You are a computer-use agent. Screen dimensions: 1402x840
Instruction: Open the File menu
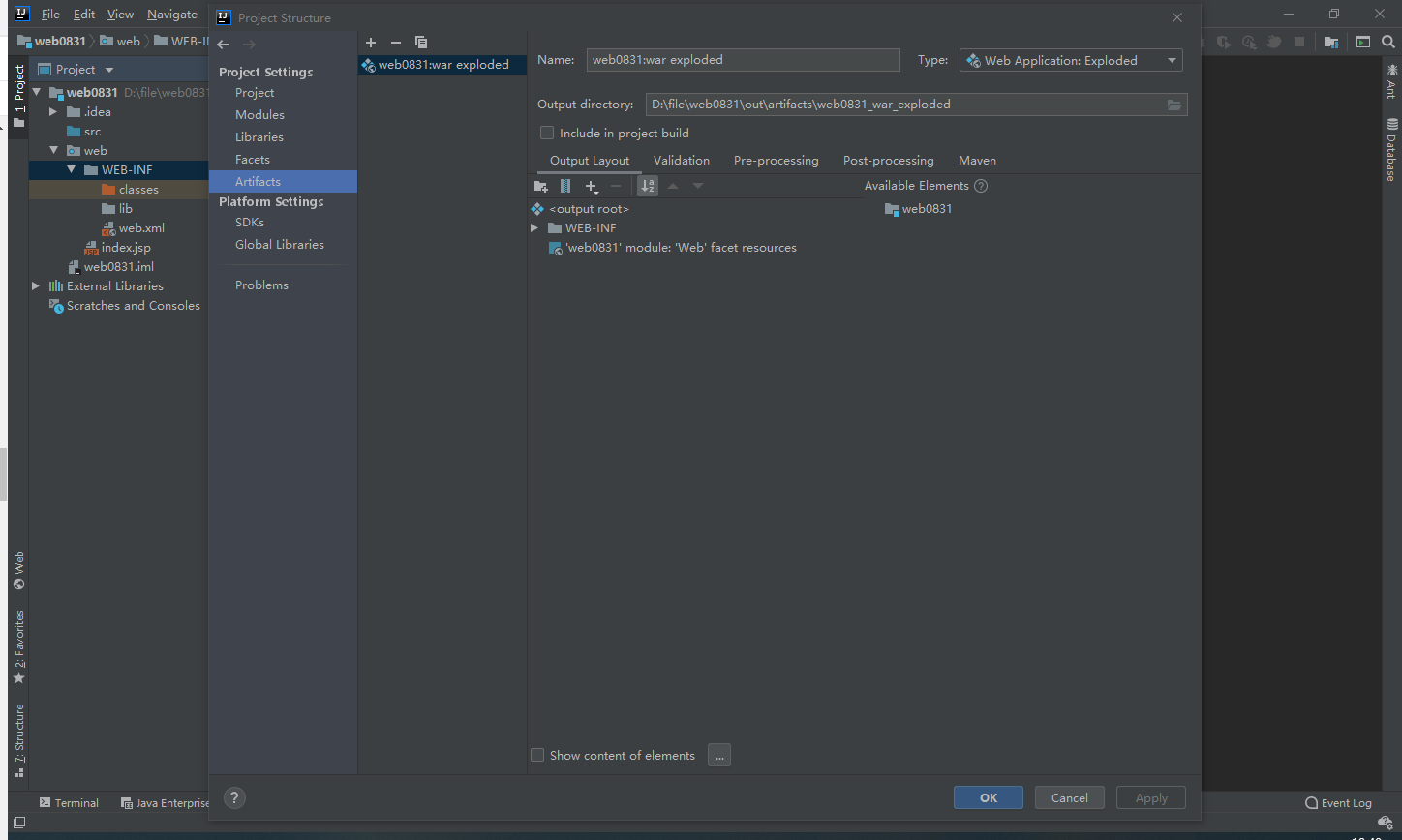[50, 15]
